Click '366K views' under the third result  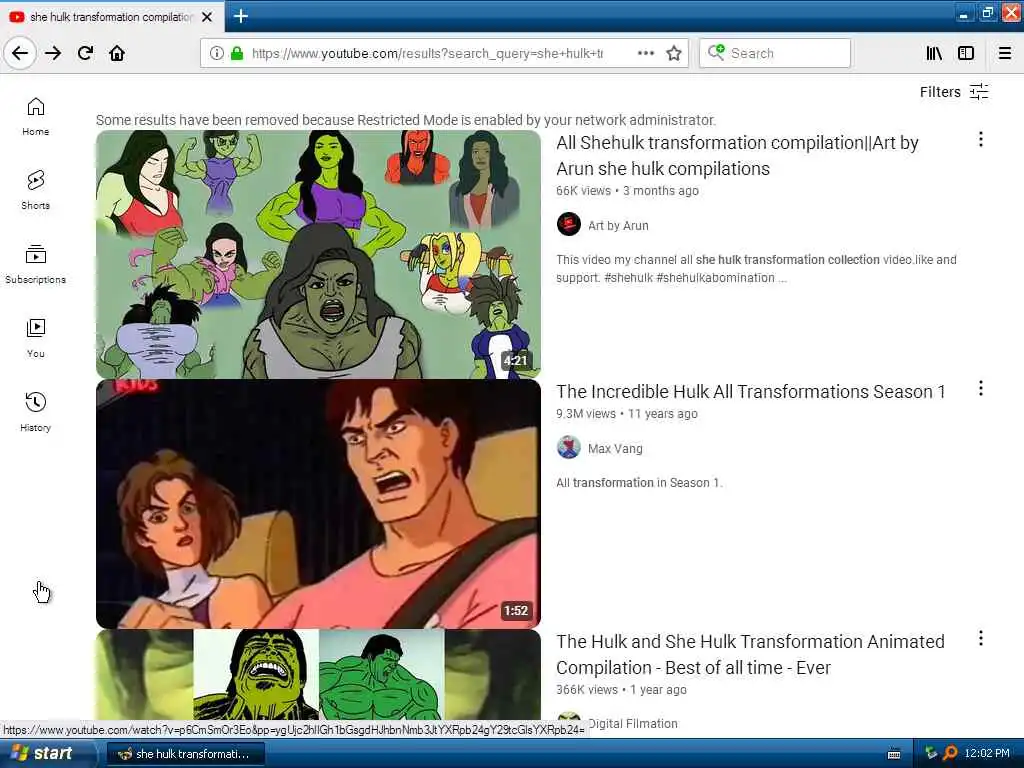pos(586,690)
